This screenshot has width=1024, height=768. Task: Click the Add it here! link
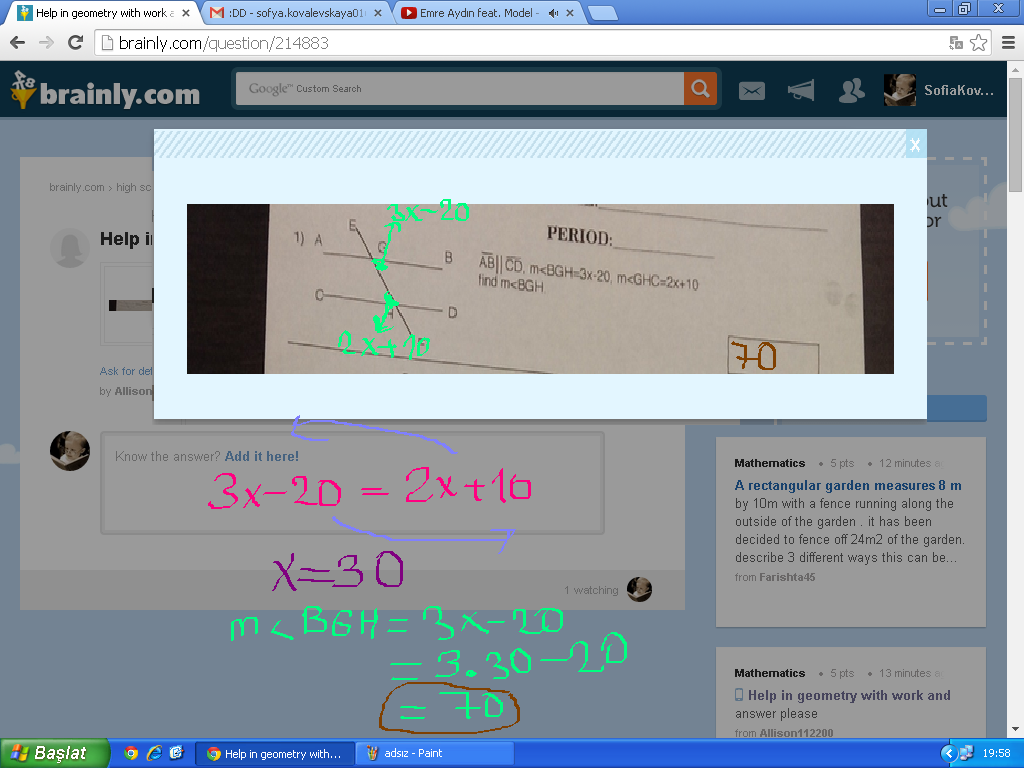261,456
